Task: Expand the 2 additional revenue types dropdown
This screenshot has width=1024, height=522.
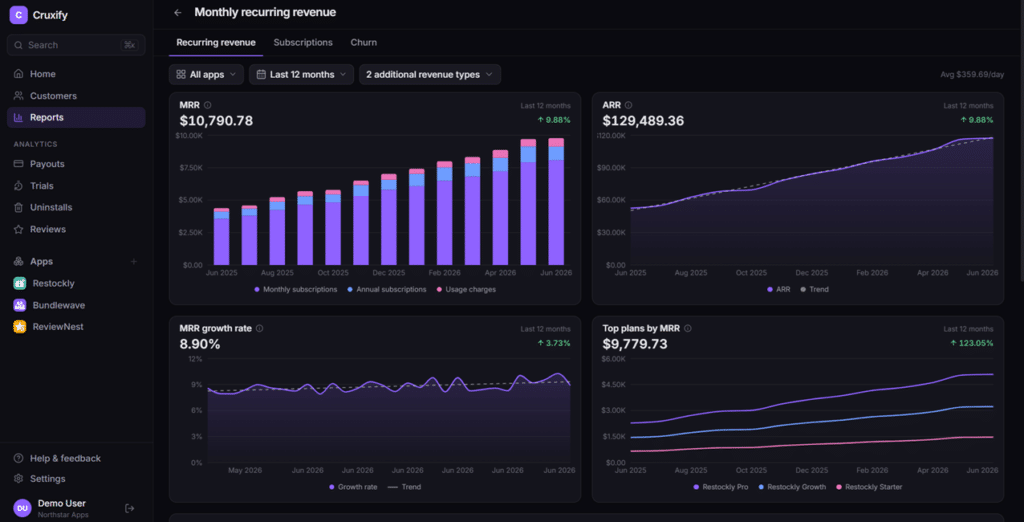Action: point(430,74)
